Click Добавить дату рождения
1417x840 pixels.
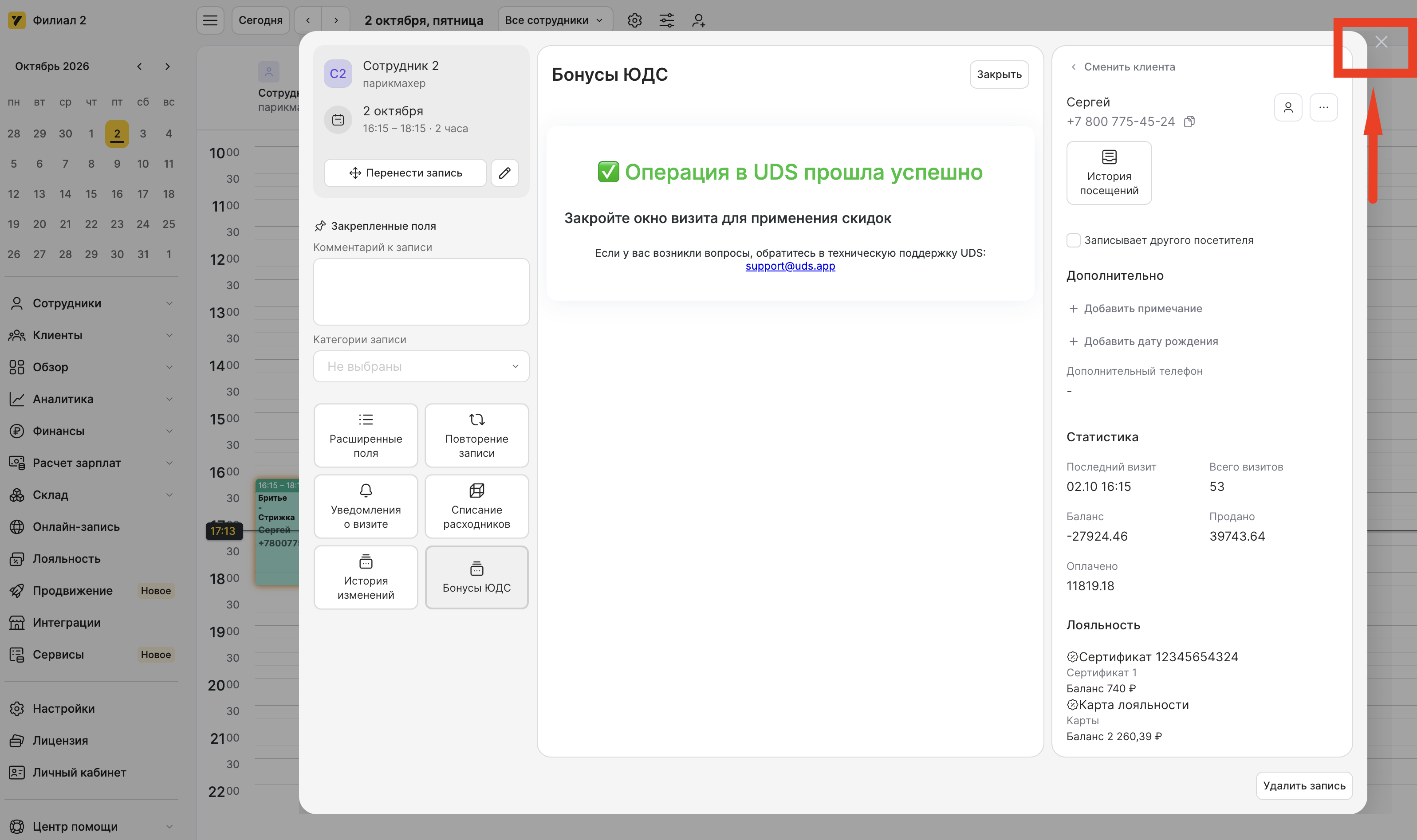[1143, 341]
